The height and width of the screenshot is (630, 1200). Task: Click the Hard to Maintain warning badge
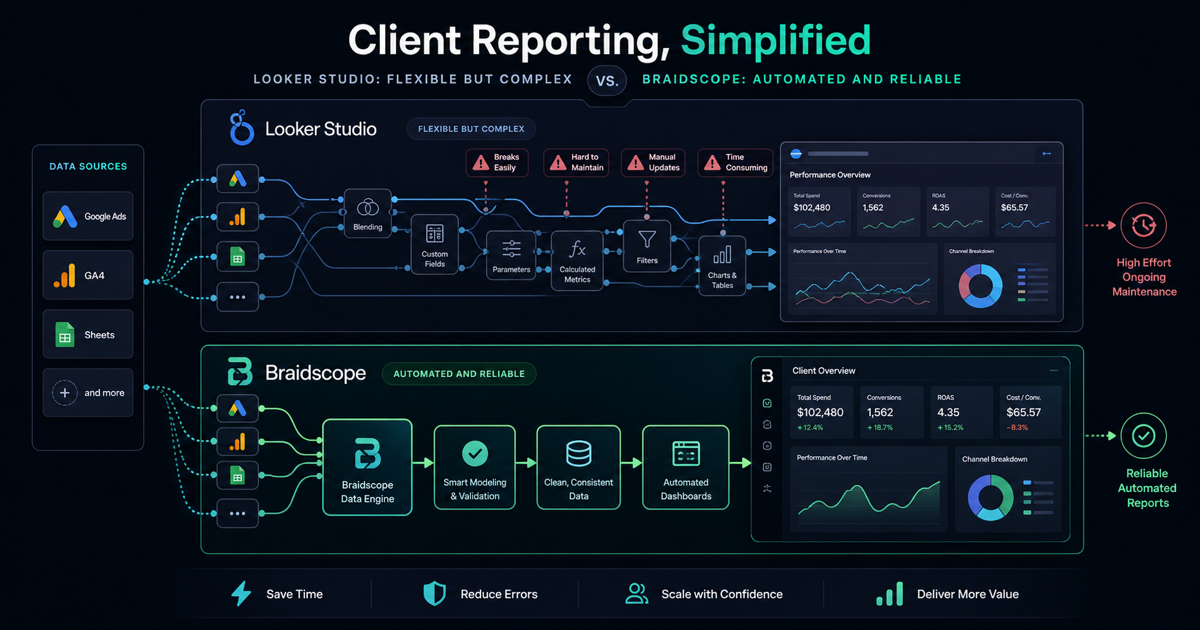[x=575, y=163]
